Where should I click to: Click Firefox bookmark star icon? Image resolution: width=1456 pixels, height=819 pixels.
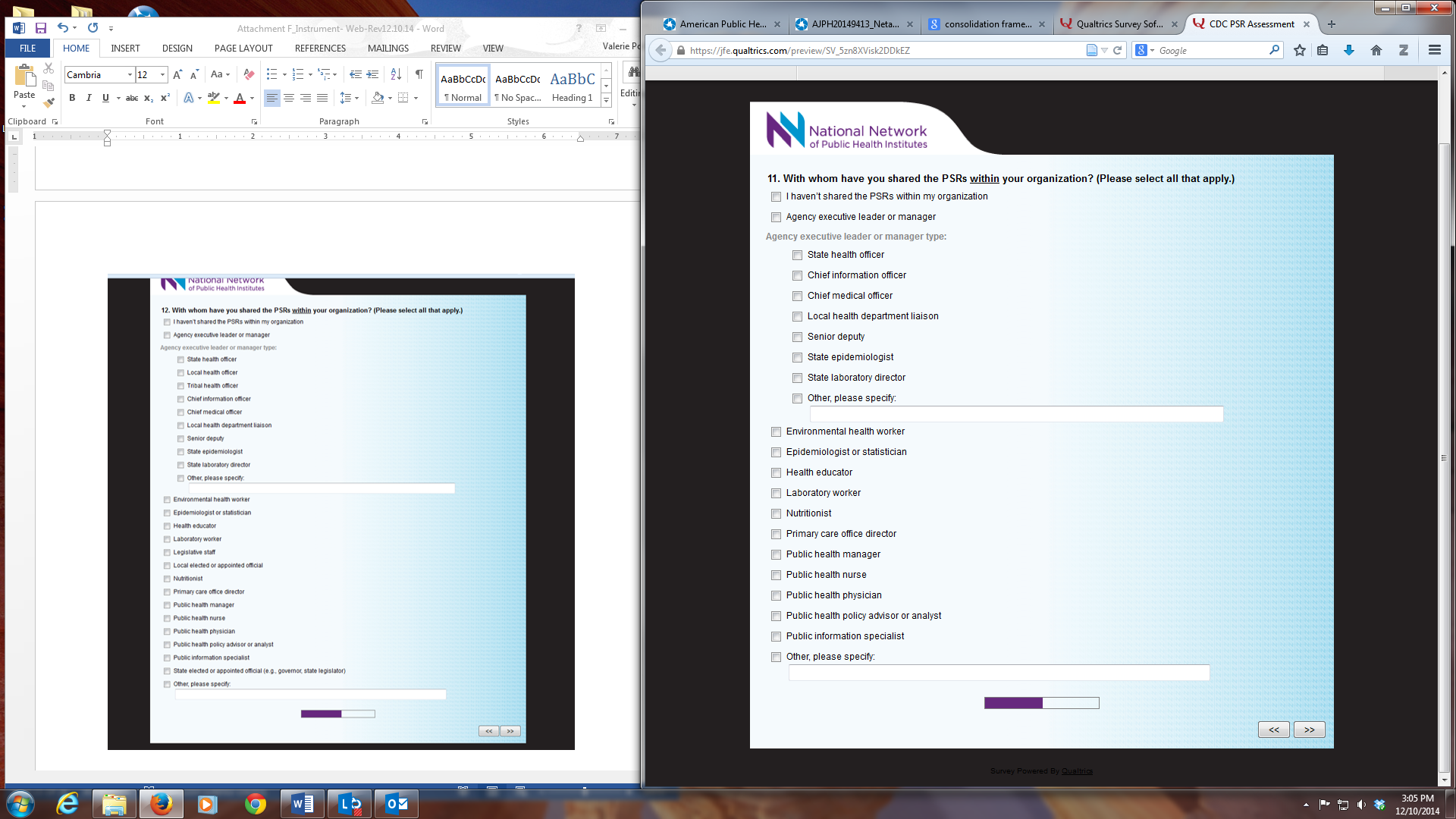pos(1300,50)
